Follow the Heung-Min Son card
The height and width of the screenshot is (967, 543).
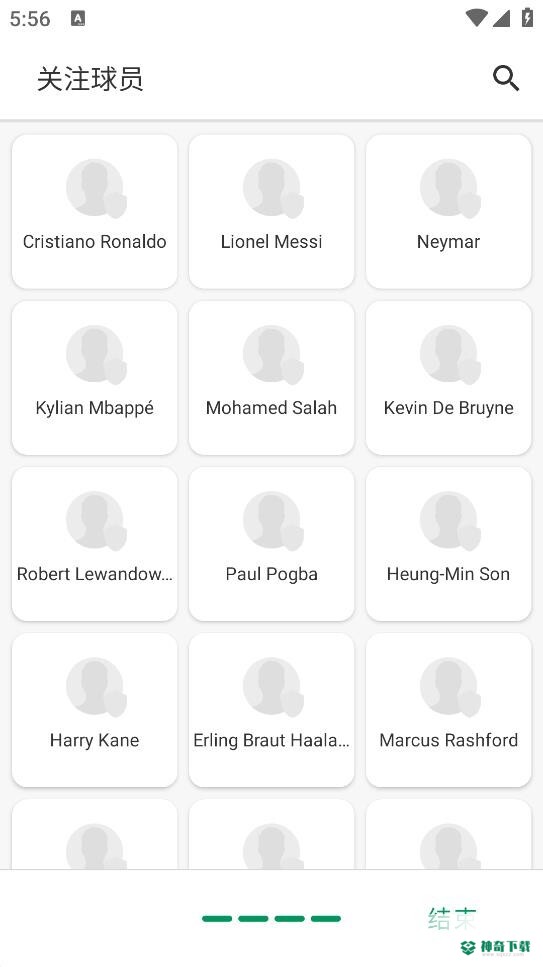449,544
